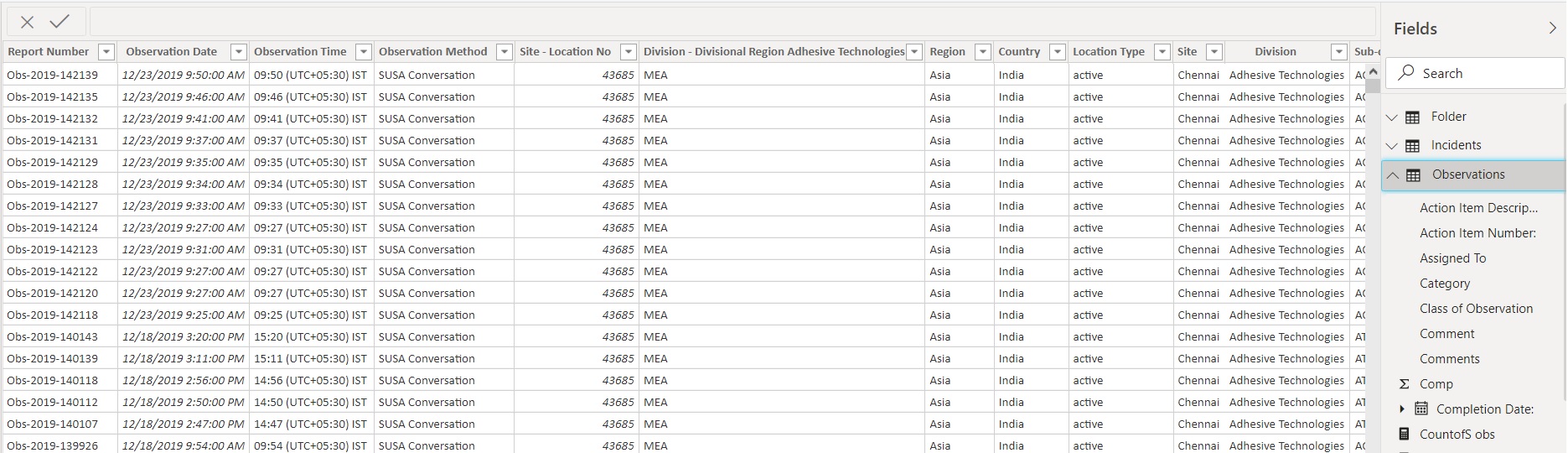This screenshot has width=1568, height=453.
Task: Open Location Type column filter dropdown
Action: [x=1162, y=52]
